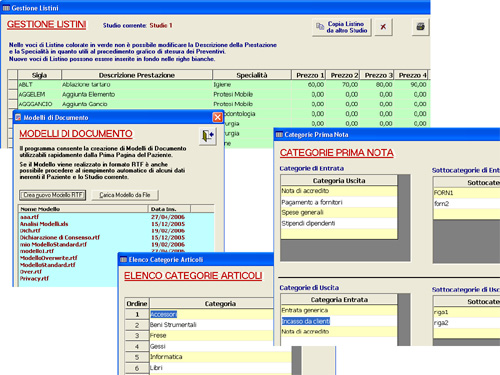Select the Frese category row
Viewport: 500px width, 375px height.
[211, 335]
